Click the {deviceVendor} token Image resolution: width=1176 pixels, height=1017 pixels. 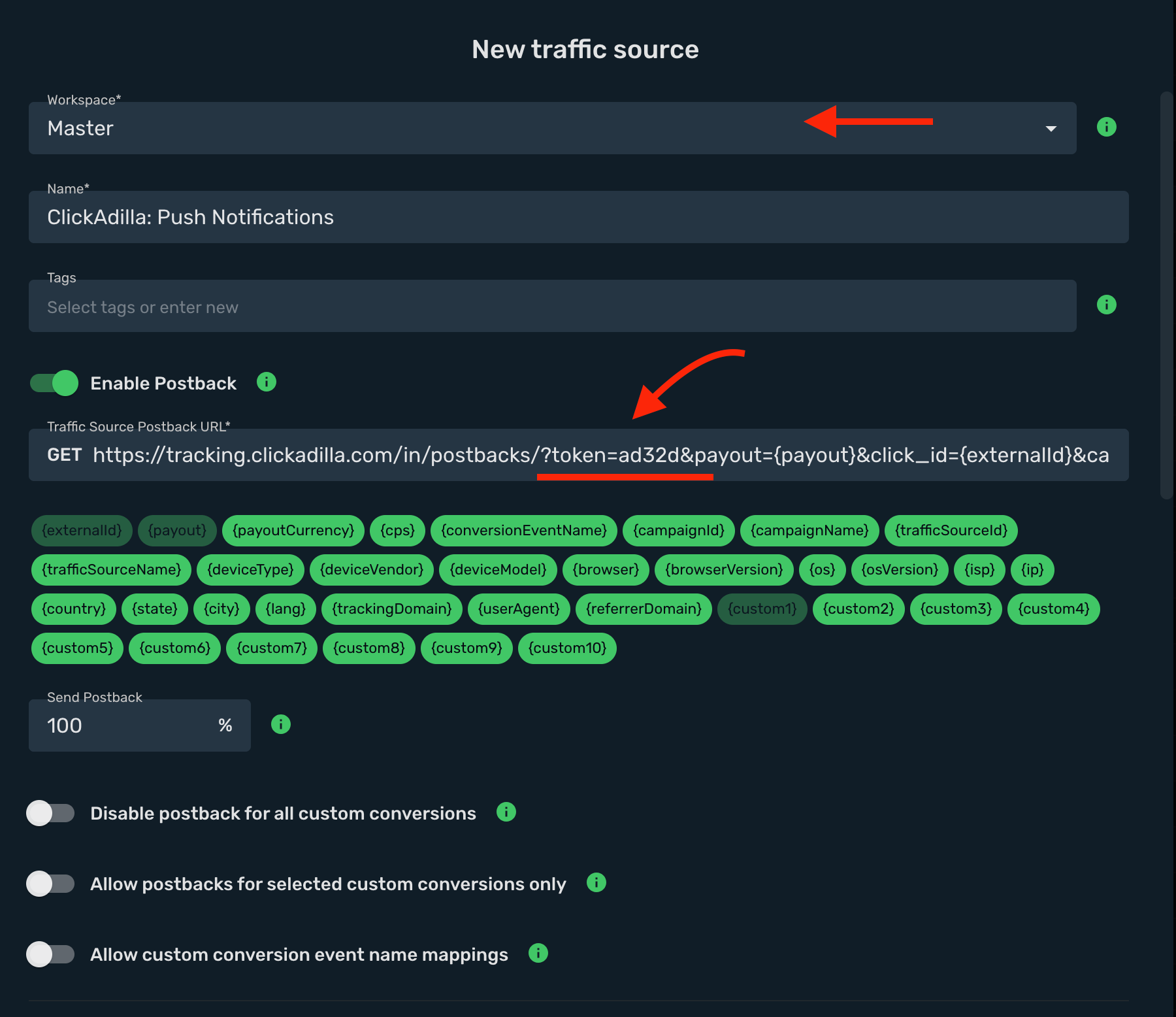click(372, 570)
